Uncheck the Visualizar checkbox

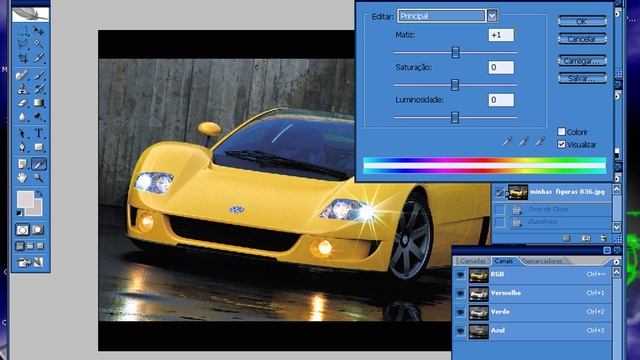coord(562,144)
